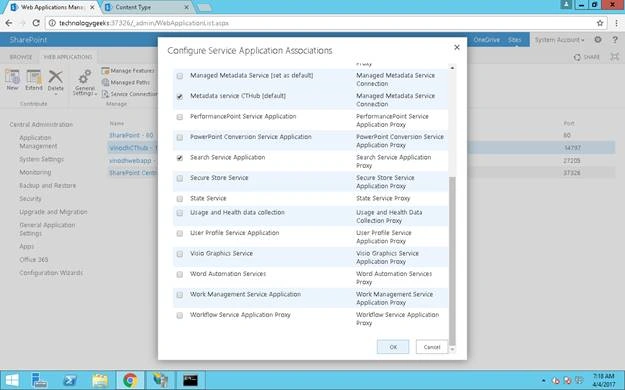The width and height of the screenshot is (625, 390).
Task: Check State Service checkbox
Action: (180, 199)
